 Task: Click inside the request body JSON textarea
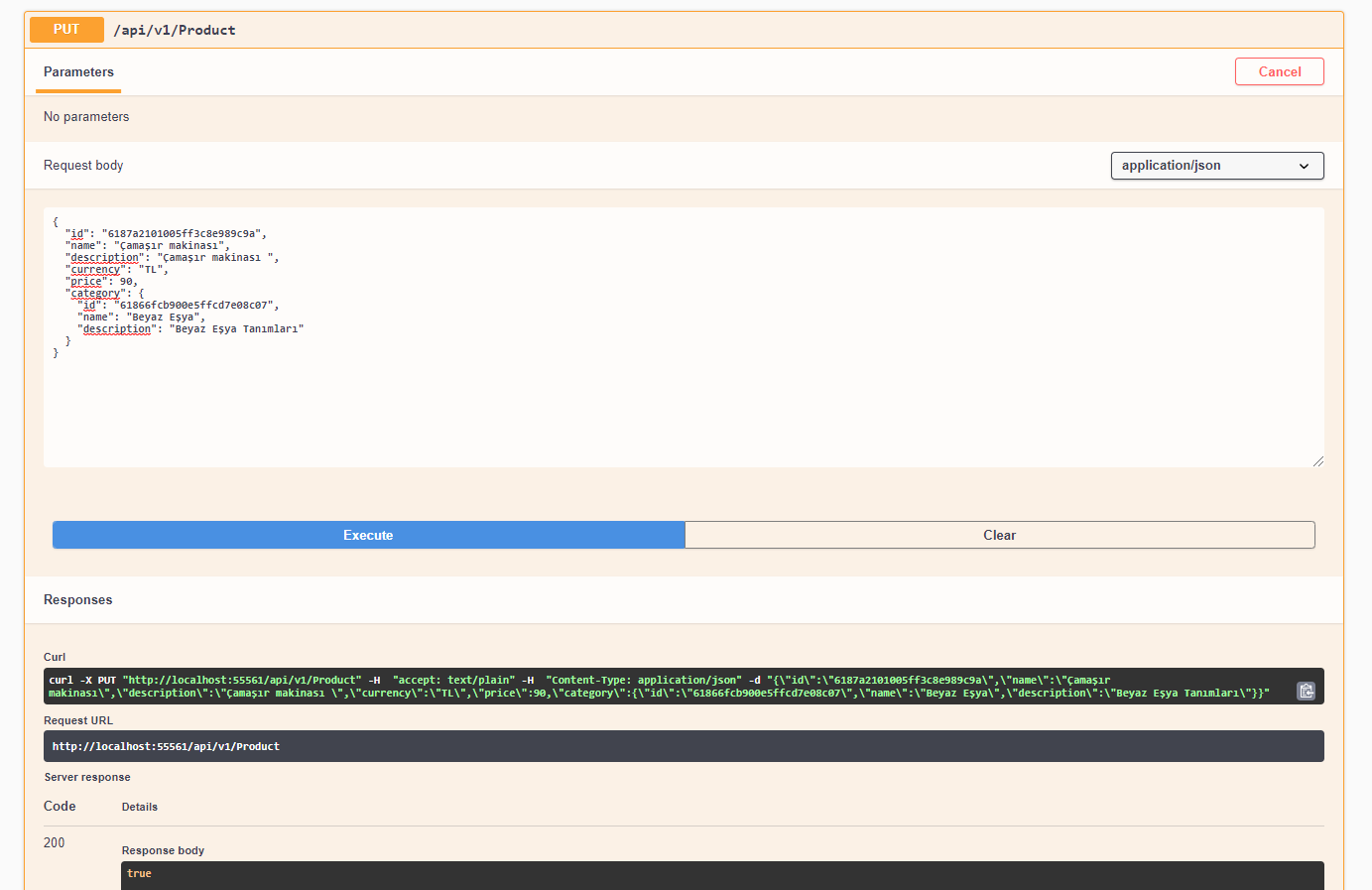pyautogui.click(x=684, y=337)
